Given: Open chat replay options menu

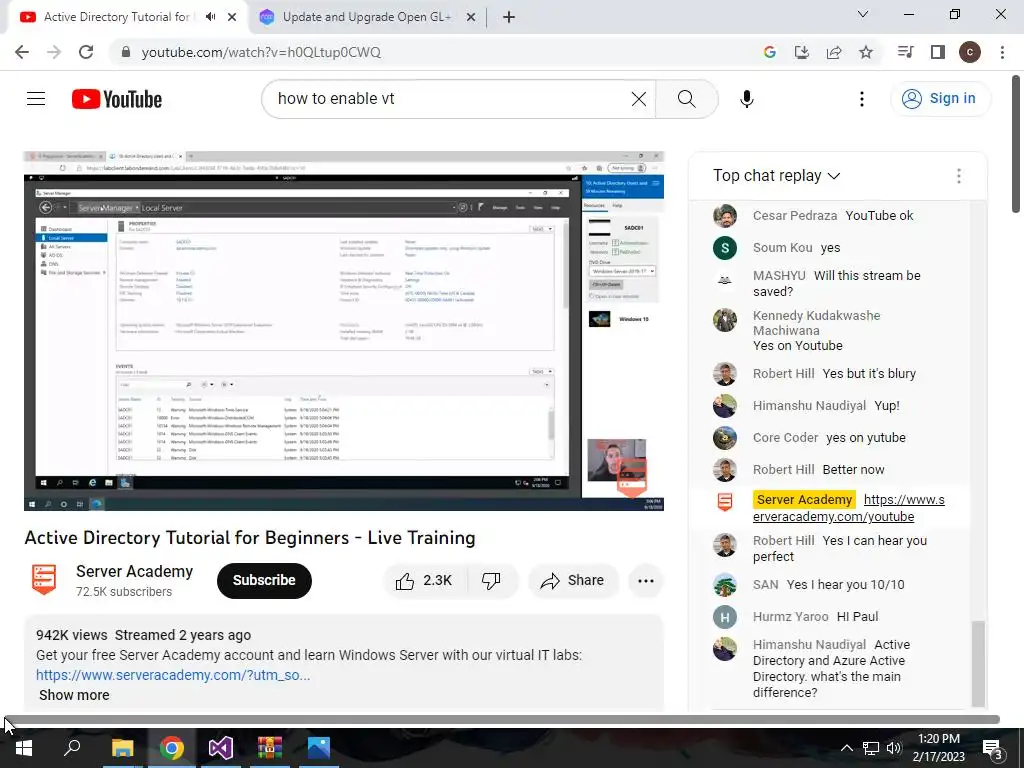Looking at the screenshot, I should (x=959, y=176).
